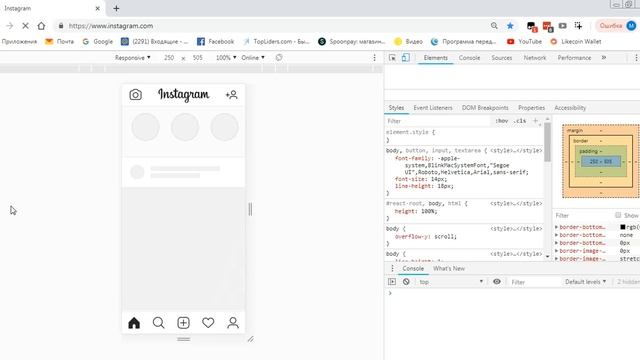Viewport: 640px width, 360px height.
Task: Open the console drawer three-dot menu
Action: coord(392,268)
